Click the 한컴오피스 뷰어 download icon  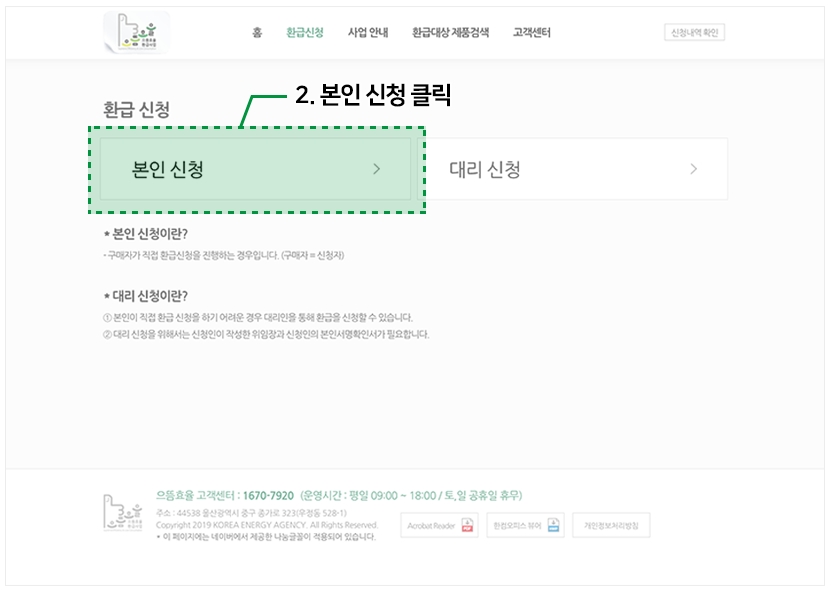click(553, 525)
